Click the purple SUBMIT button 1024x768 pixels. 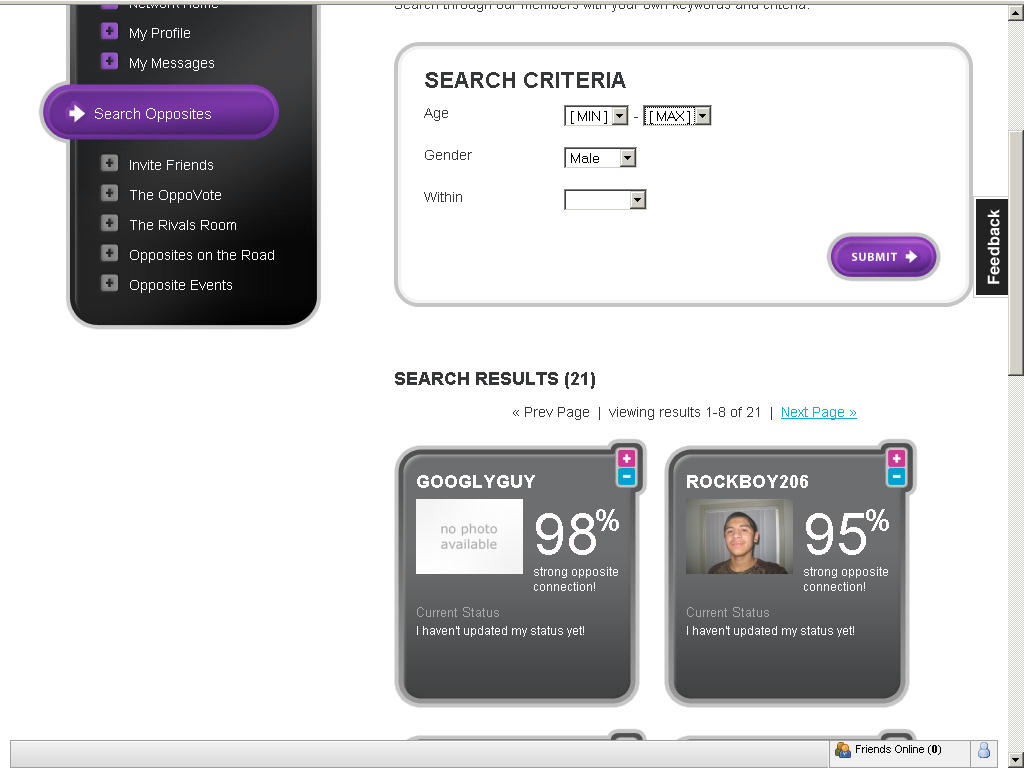pos(883,257)
